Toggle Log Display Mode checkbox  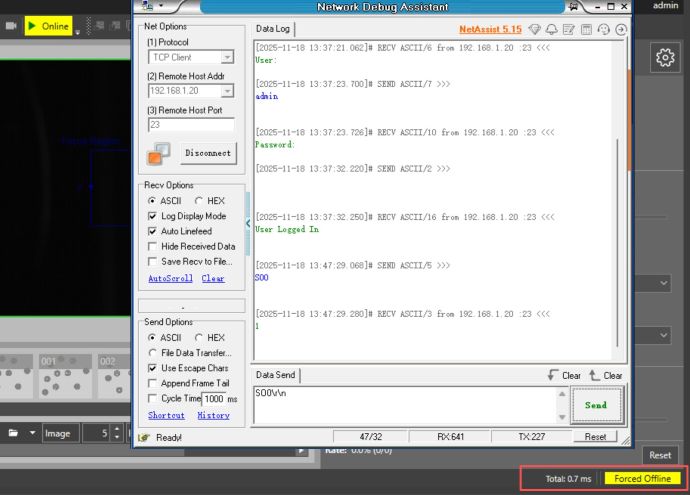click(152, 216)
